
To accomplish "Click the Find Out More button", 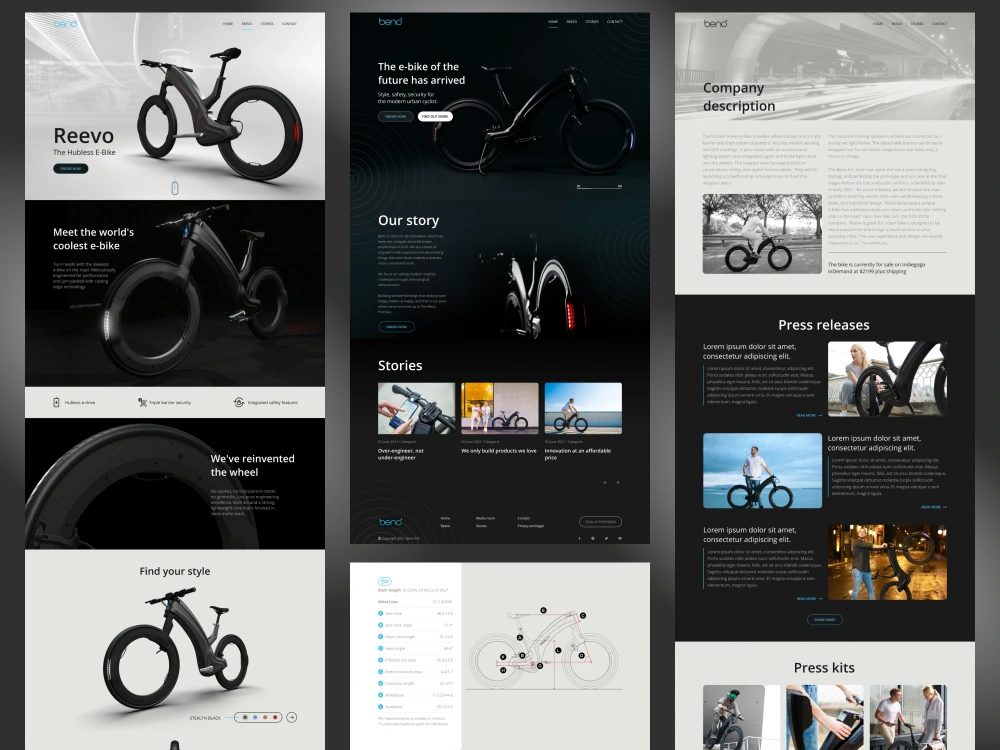I will tap(434, 117).
